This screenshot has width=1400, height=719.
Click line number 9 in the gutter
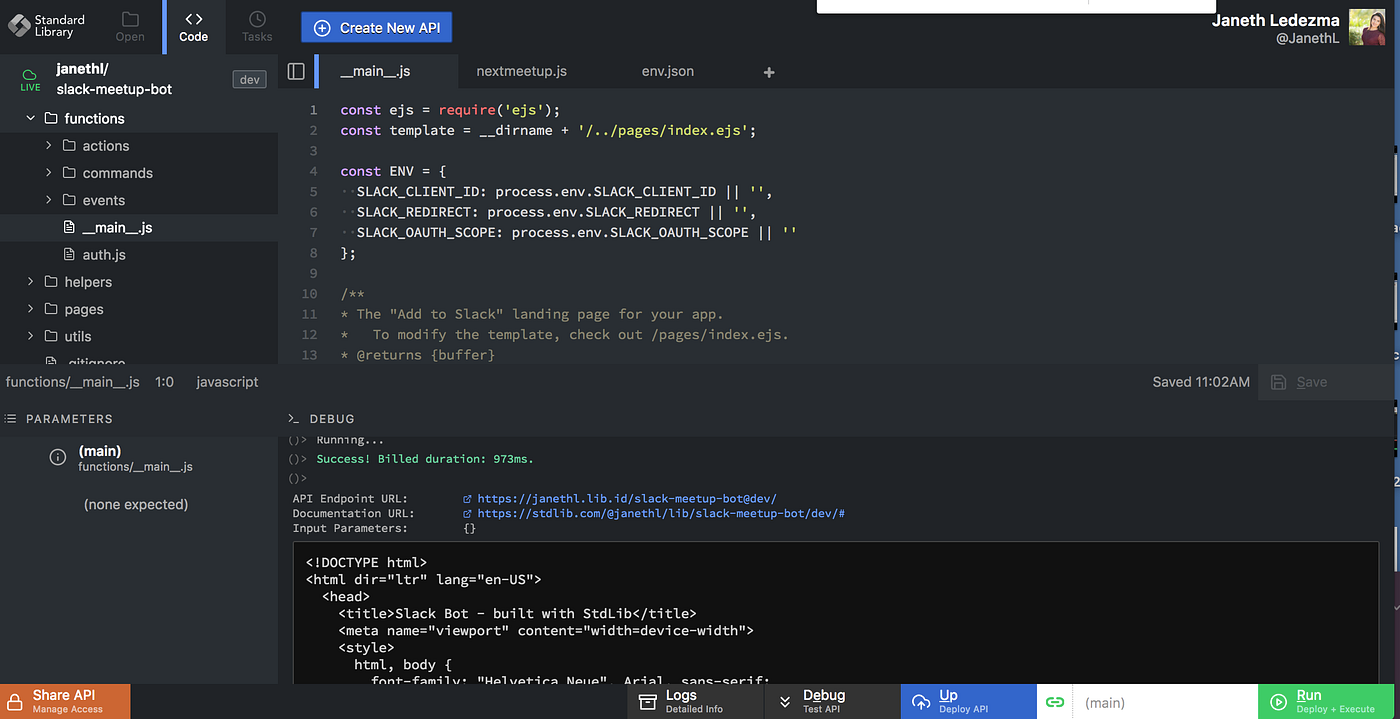point(313,273)
